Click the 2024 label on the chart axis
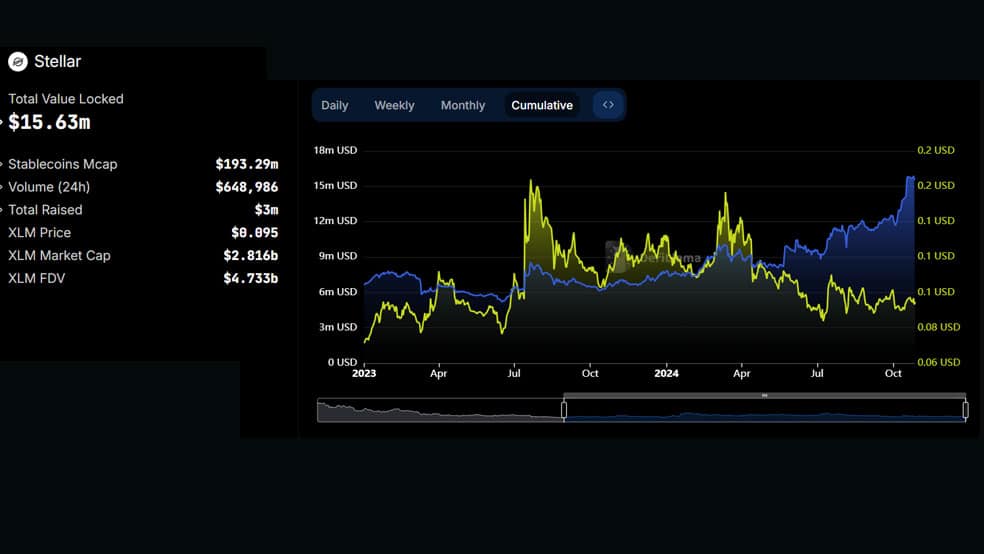 coord(666,373)
